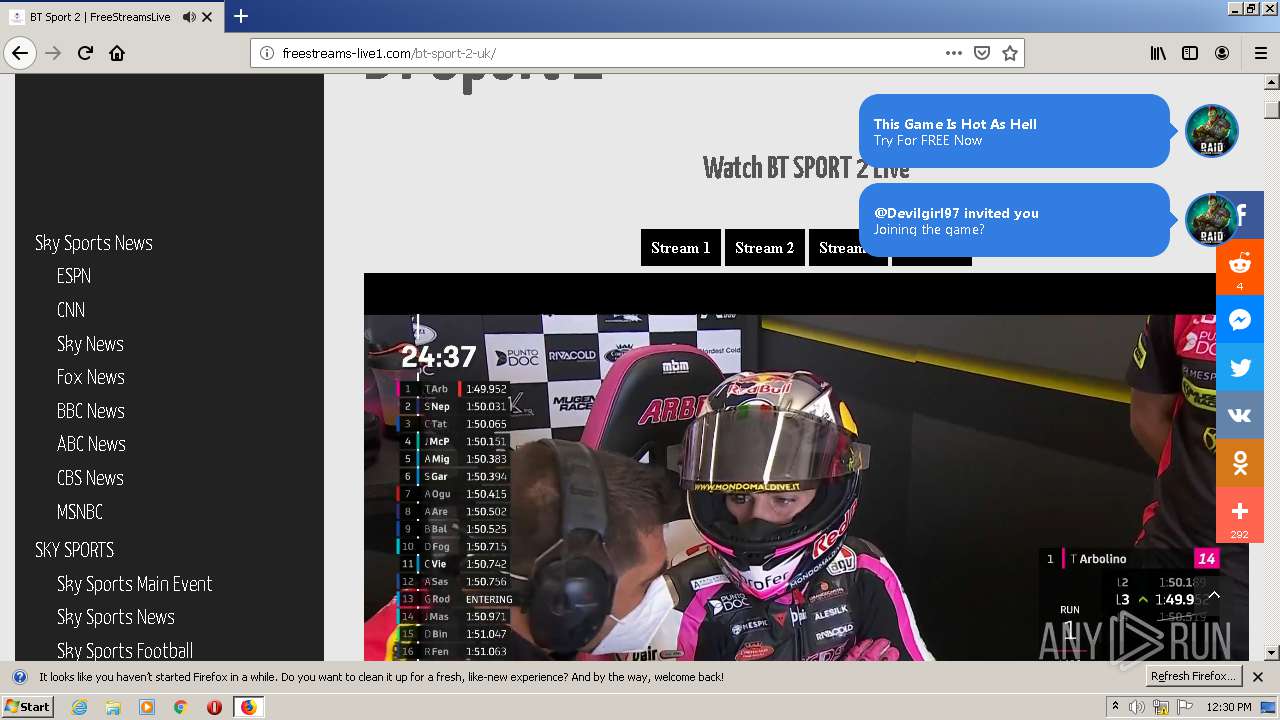This screenshot has height=720, width=1280.
Task: Open ABC News channel link
Action: [91, 444]
